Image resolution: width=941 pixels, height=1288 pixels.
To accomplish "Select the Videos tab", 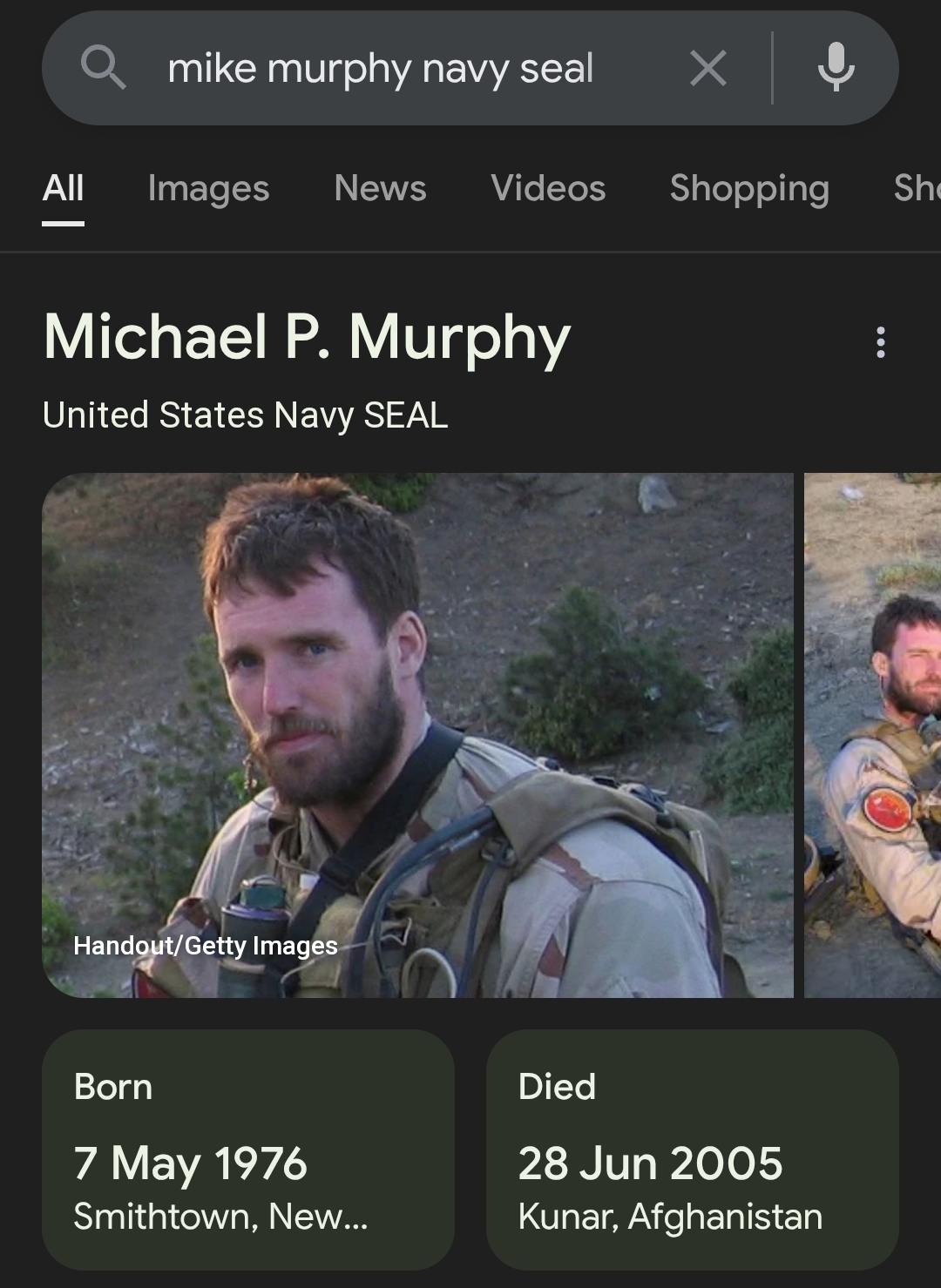I will pos(548,188).
